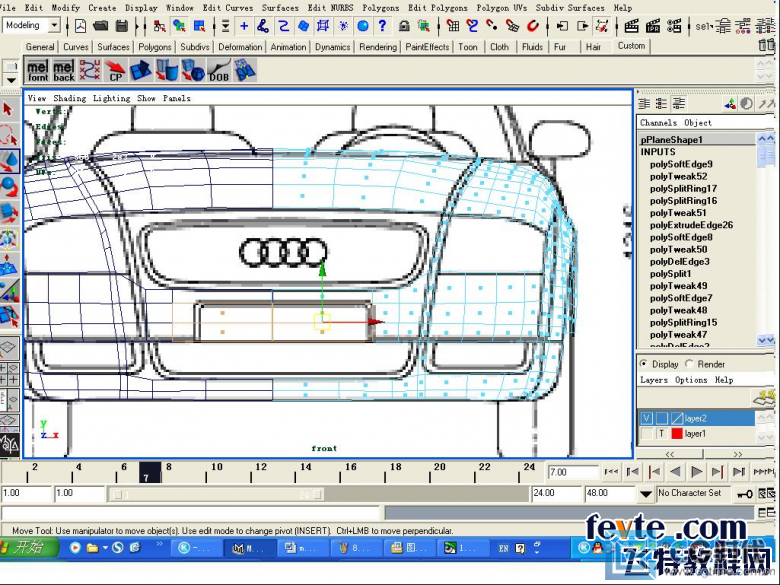This screenshot has width=780, height=585.
Task: Open the Surfaces shelf tab
Action: coord(113,47)
